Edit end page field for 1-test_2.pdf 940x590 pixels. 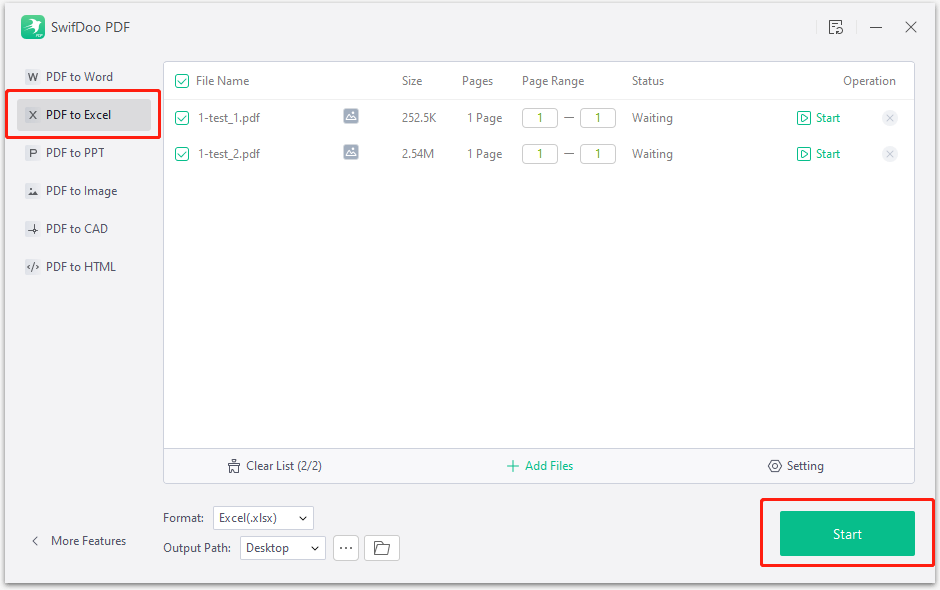(x=598, y=154)
